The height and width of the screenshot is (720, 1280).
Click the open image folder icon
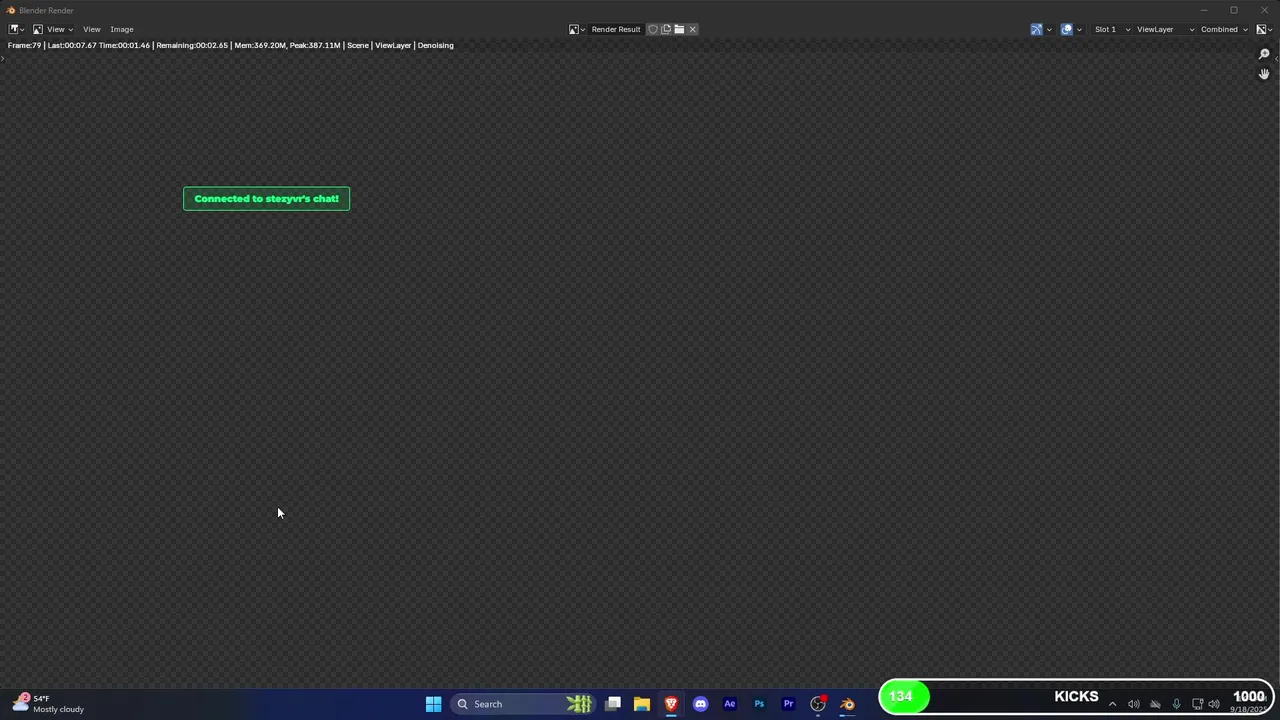point(679,29)
